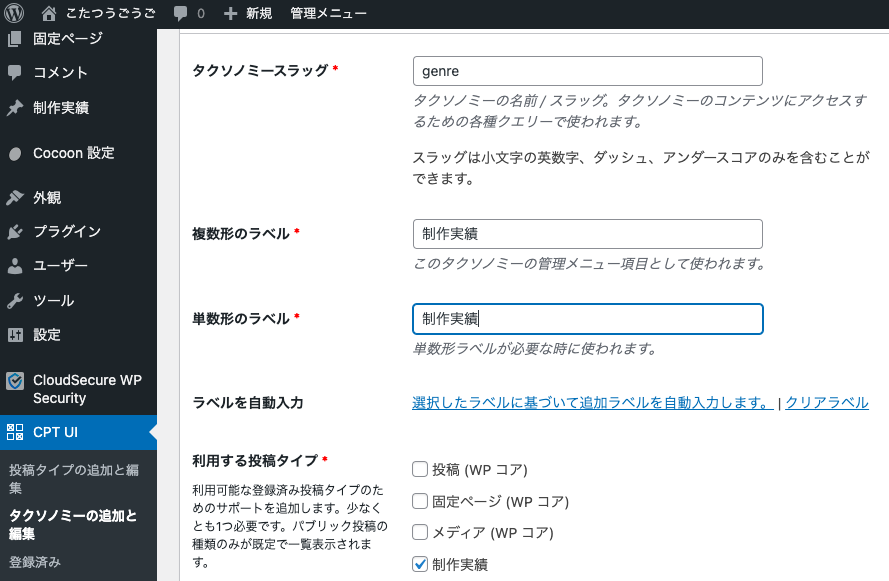Screen dimensions: 889x581
Task: Open the ユーザー sidebar menu
Action: (60, 266)
